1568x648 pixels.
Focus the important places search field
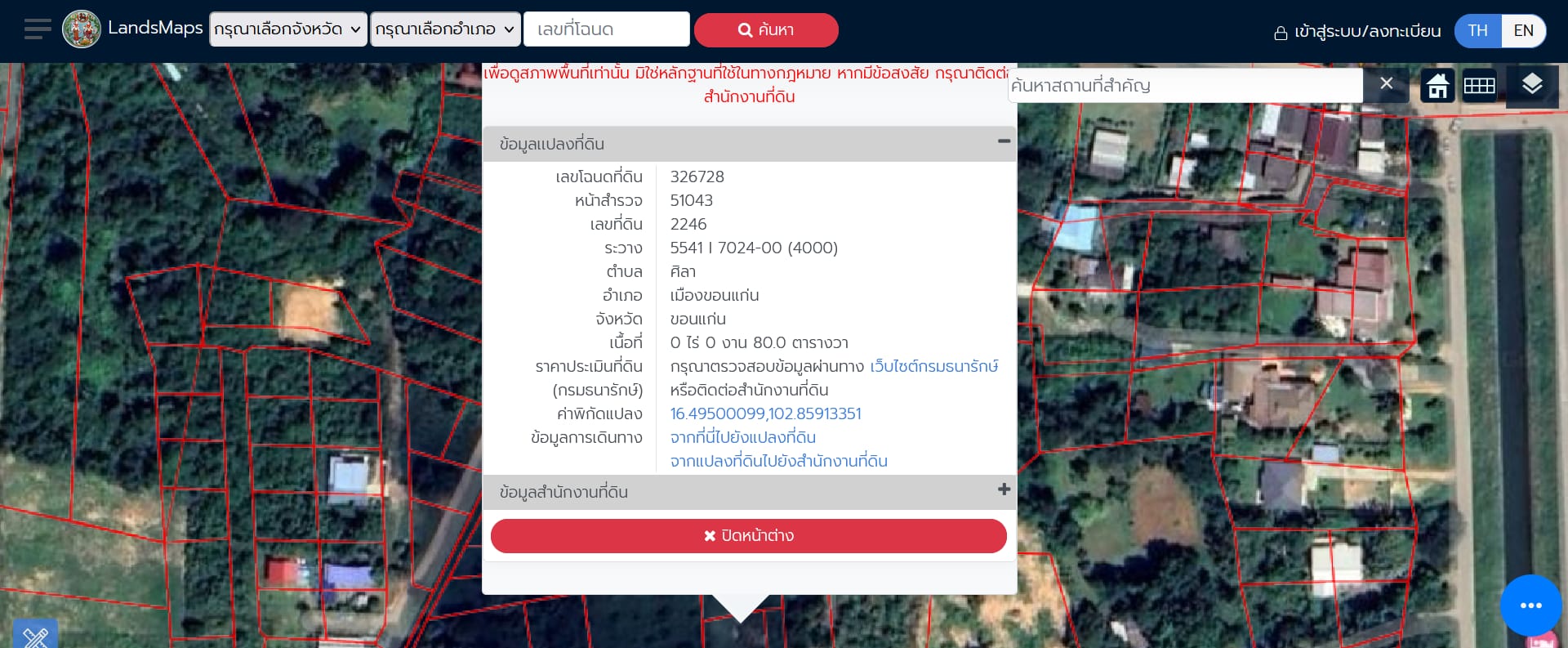pos(1185,85)
